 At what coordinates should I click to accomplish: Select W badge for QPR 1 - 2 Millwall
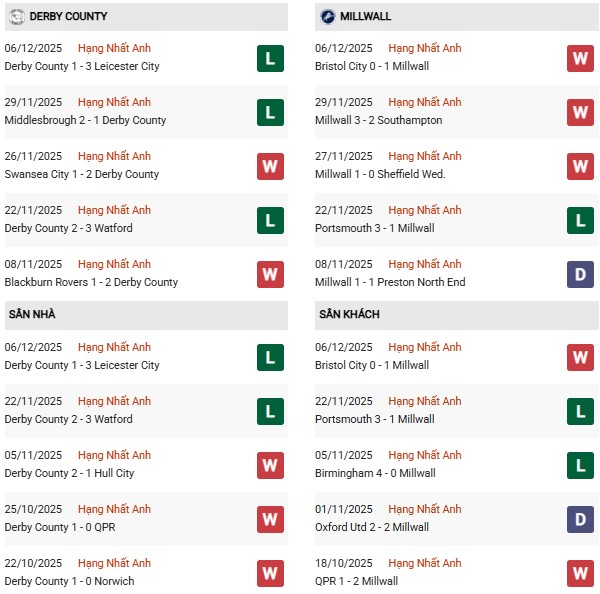click(x=581, y=573)
